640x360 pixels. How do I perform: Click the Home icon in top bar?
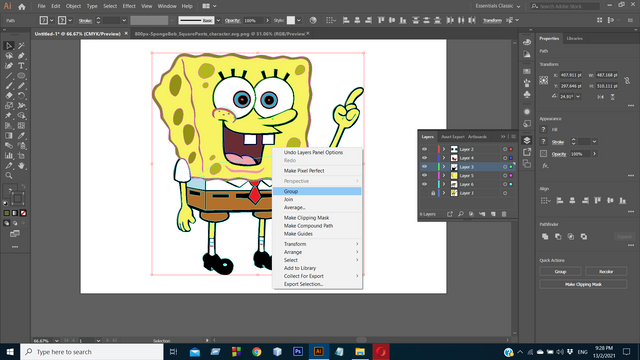point(22,7)
